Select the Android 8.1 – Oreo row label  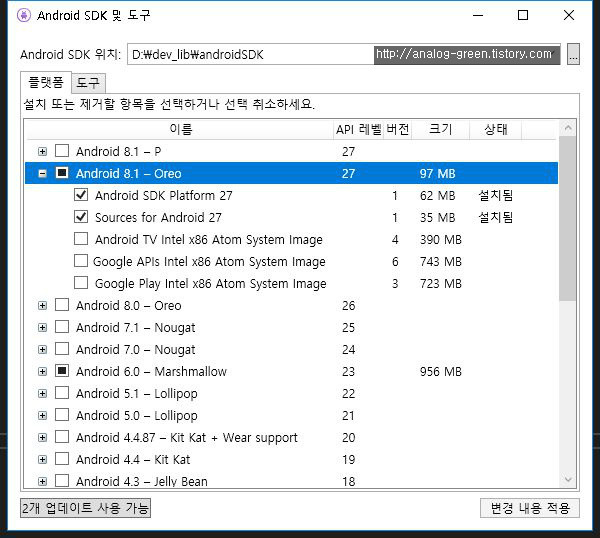(x=129, y=174)
